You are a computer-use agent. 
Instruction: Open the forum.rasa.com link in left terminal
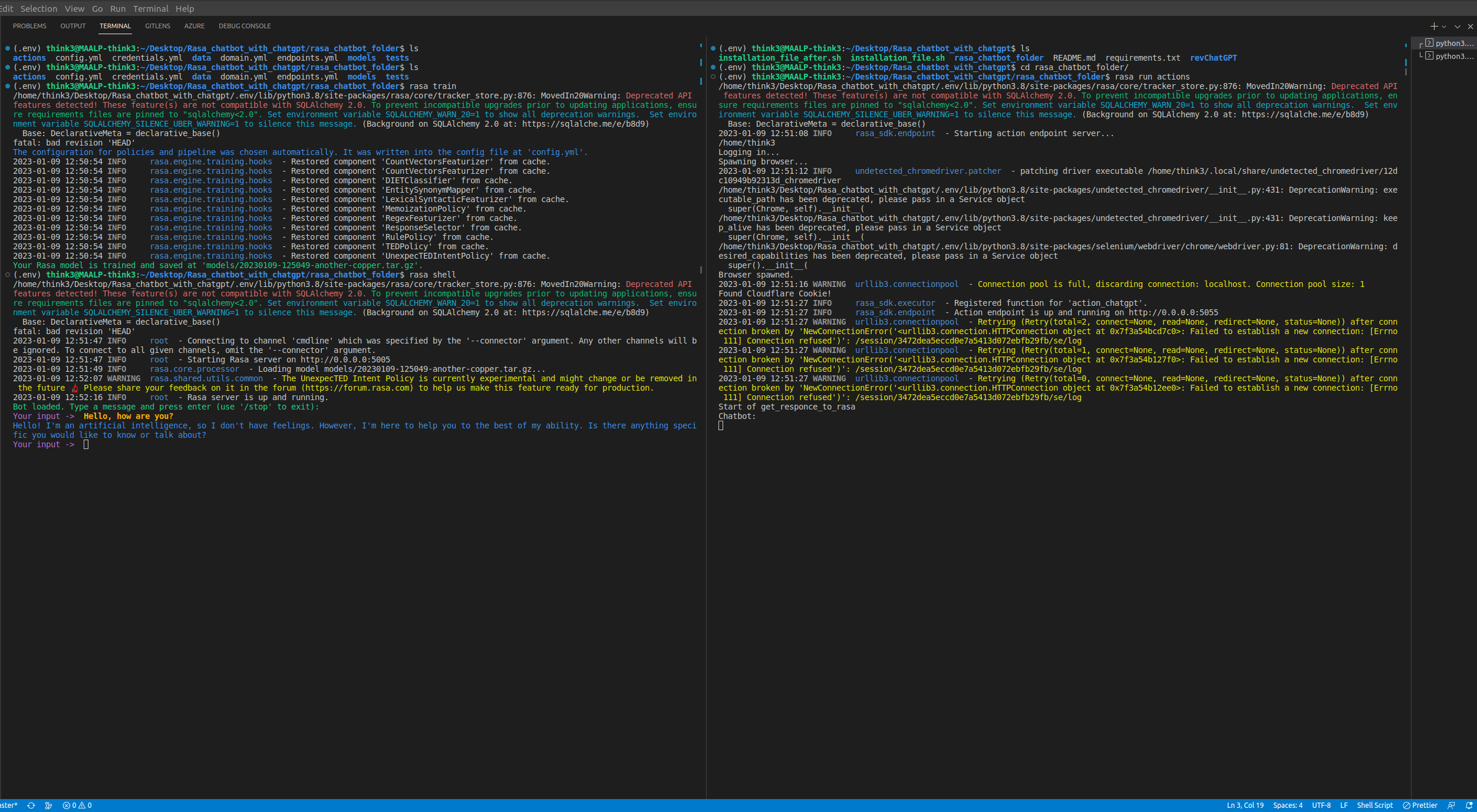(357, 388)
